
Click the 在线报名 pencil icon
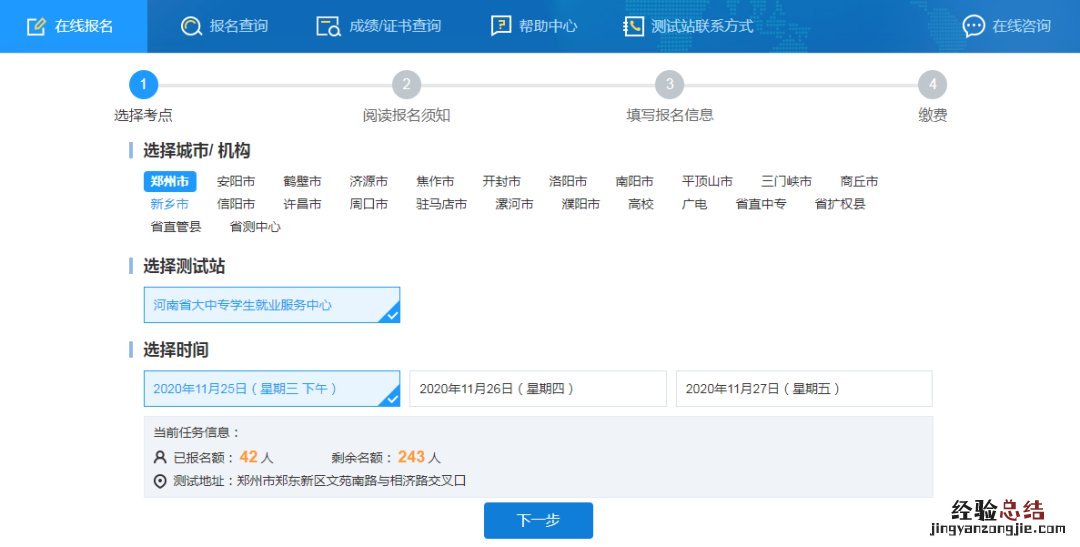tap(36, 26)
